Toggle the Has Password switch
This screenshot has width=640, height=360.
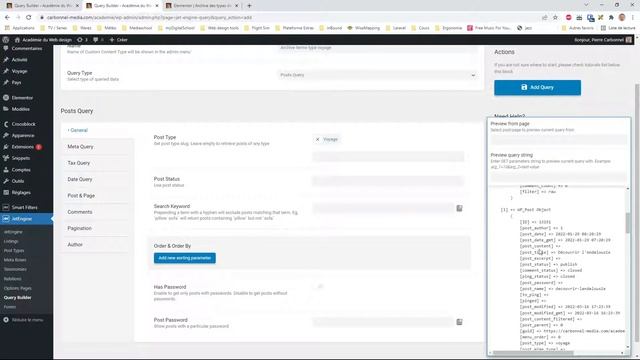[319, 287]
